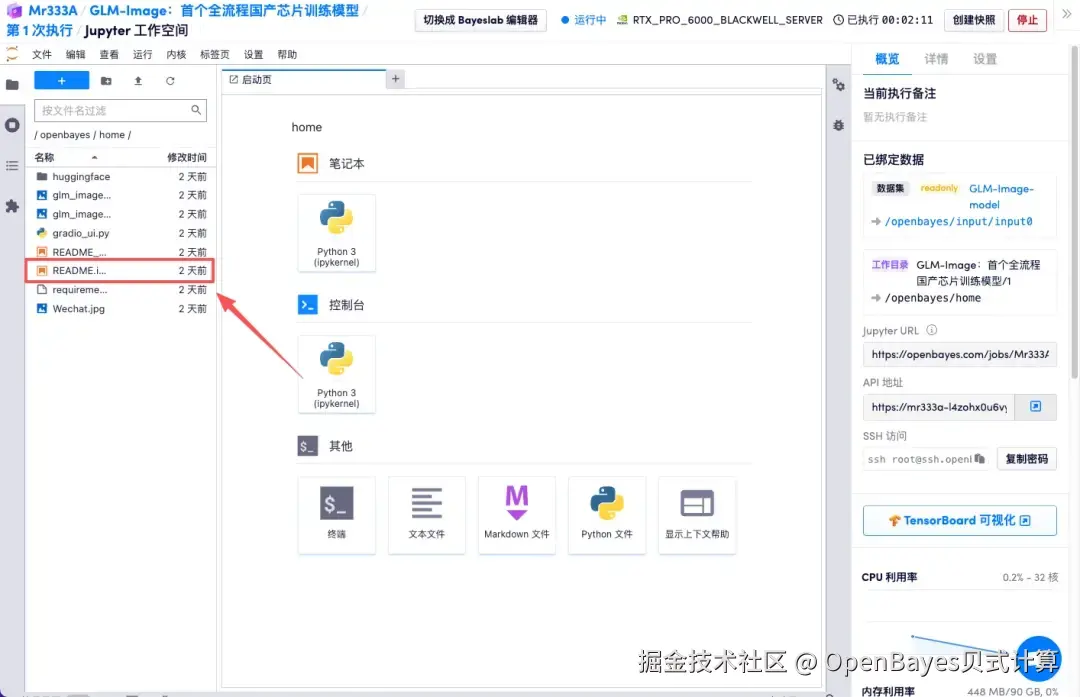
Task: Open 显示上下文帮助 contextual help card
Action: coord(697,515)
